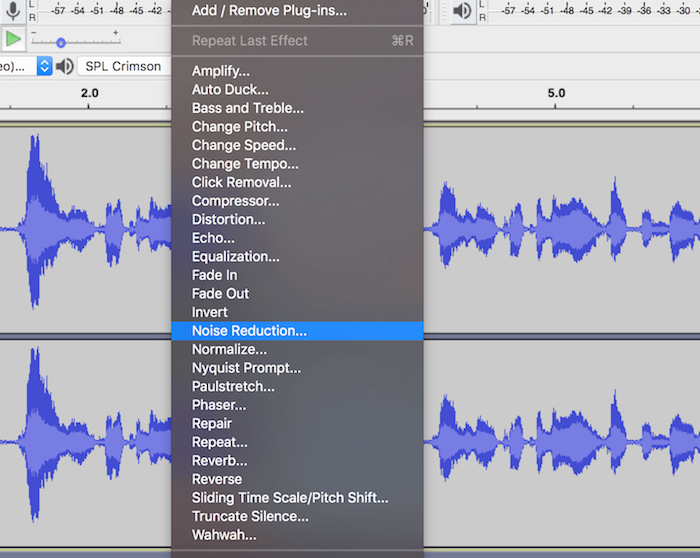This screenshot has height=558, width=700.
Task: Open Nyquist Prompt
Action: (x=297, y=368)
